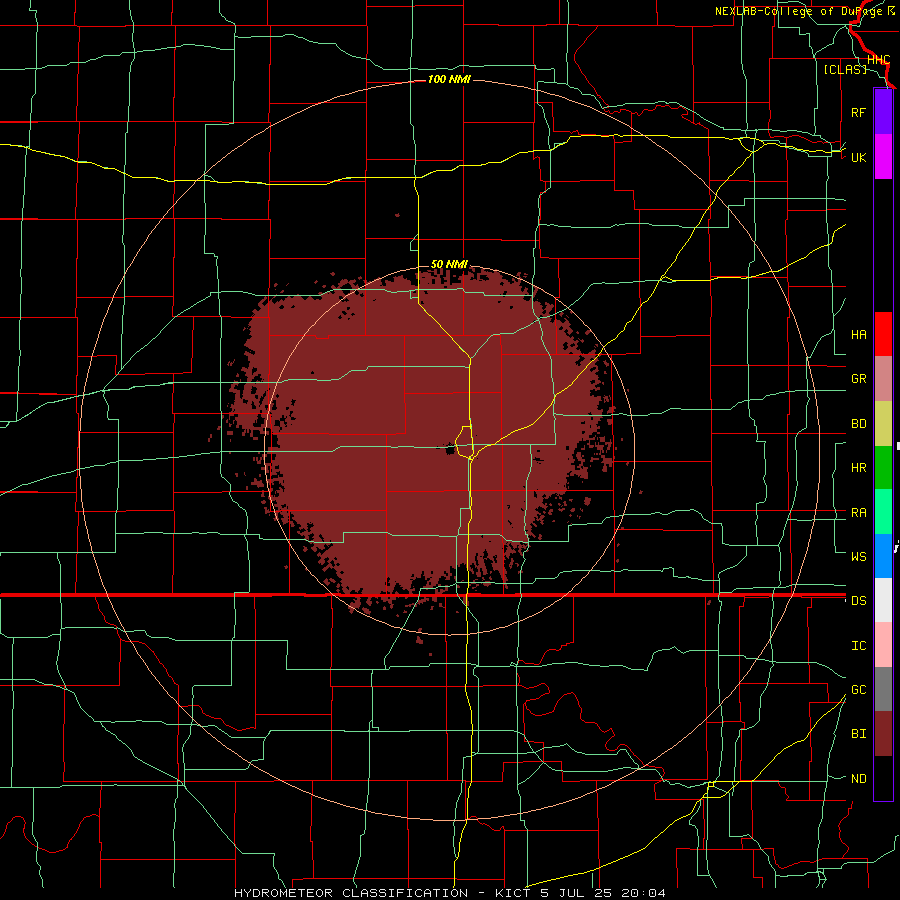Select the WS blue legend swatch
Viewport: 900px width, 900px height.
pyautogui.click(x=883, y=556)
